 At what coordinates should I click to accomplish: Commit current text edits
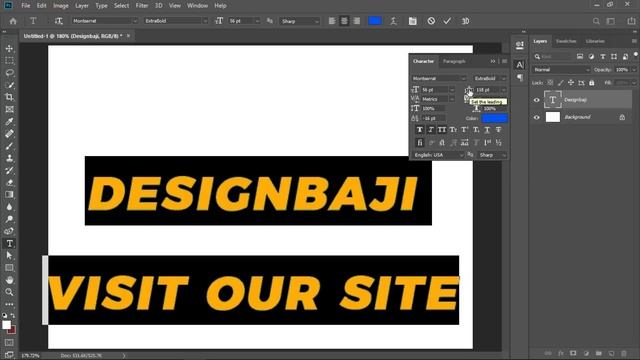pyautogui.click(x=447, y=21)
